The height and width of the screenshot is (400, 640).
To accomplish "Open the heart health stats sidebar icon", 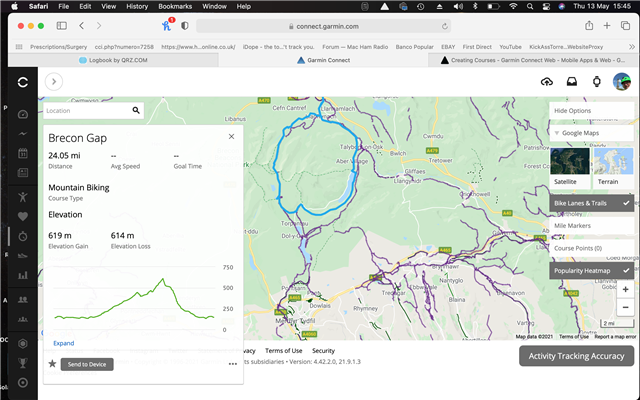I will pos(23,215).
